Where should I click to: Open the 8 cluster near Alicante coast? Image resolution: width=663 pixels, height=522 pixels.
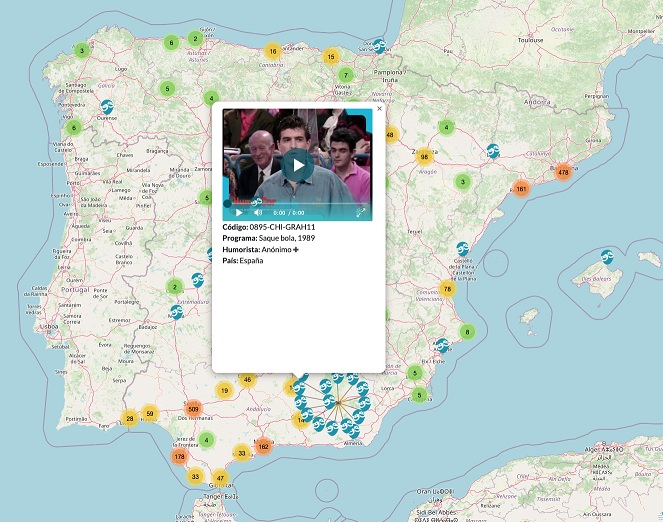click(x=467, y=332)
